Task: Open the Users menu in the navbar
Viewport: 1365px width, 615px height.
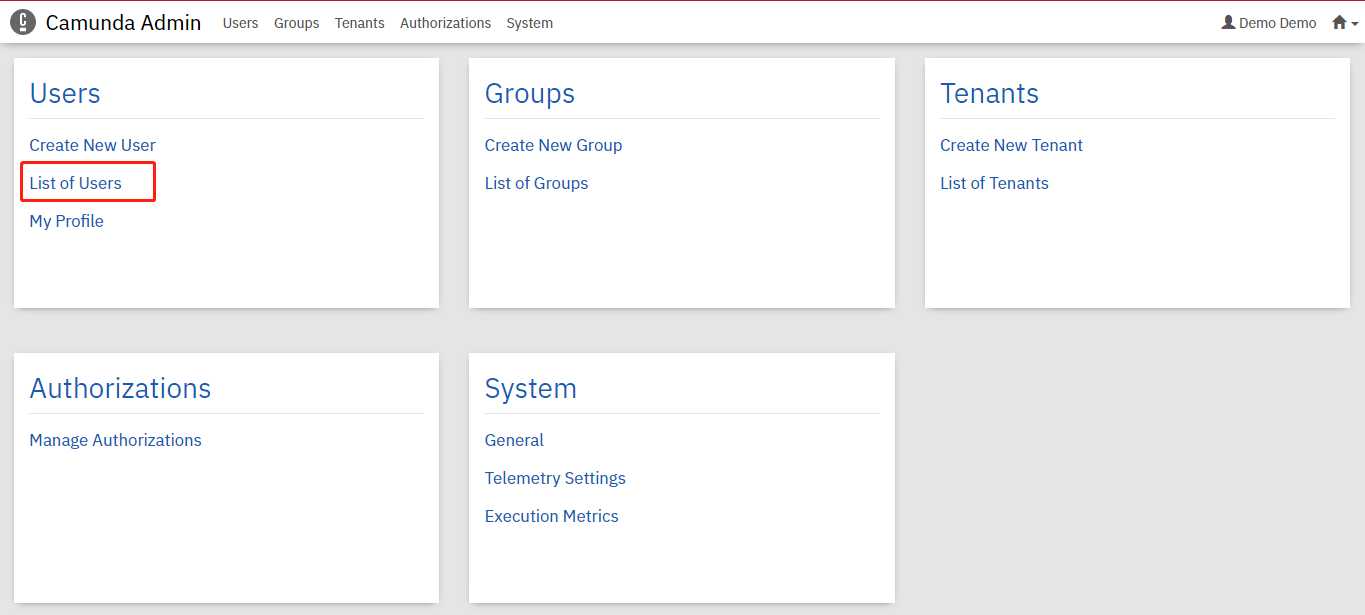Action: [240, 23]
